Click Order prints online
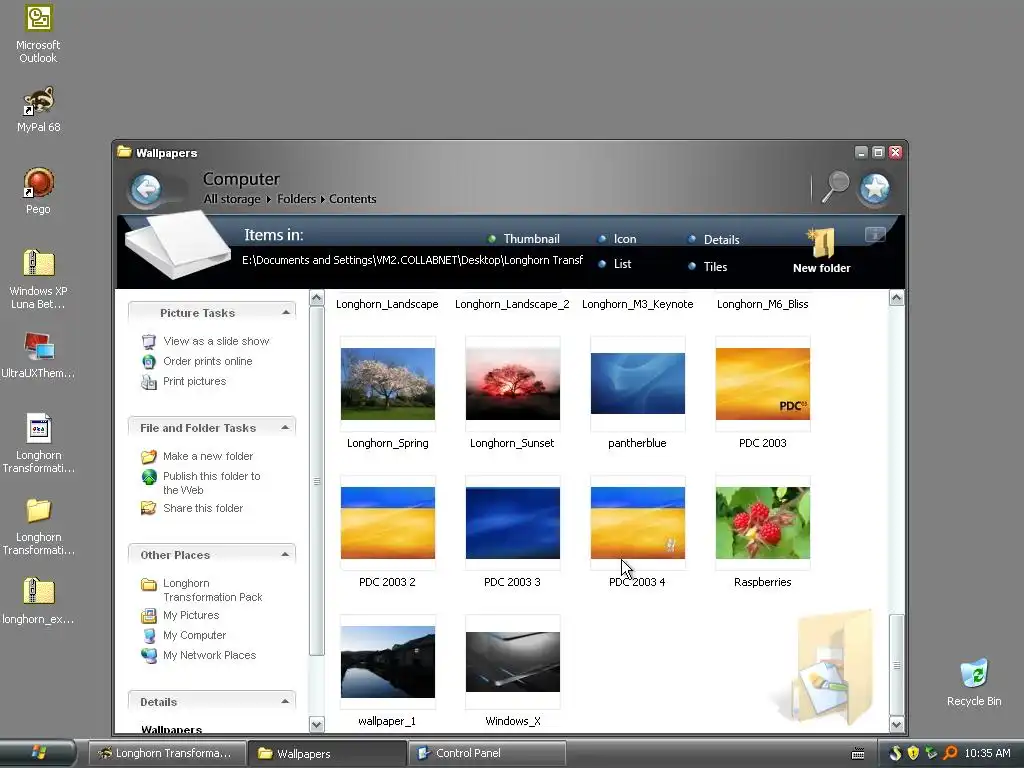This screenshot has width=1024, height=768. click(208, 361)
